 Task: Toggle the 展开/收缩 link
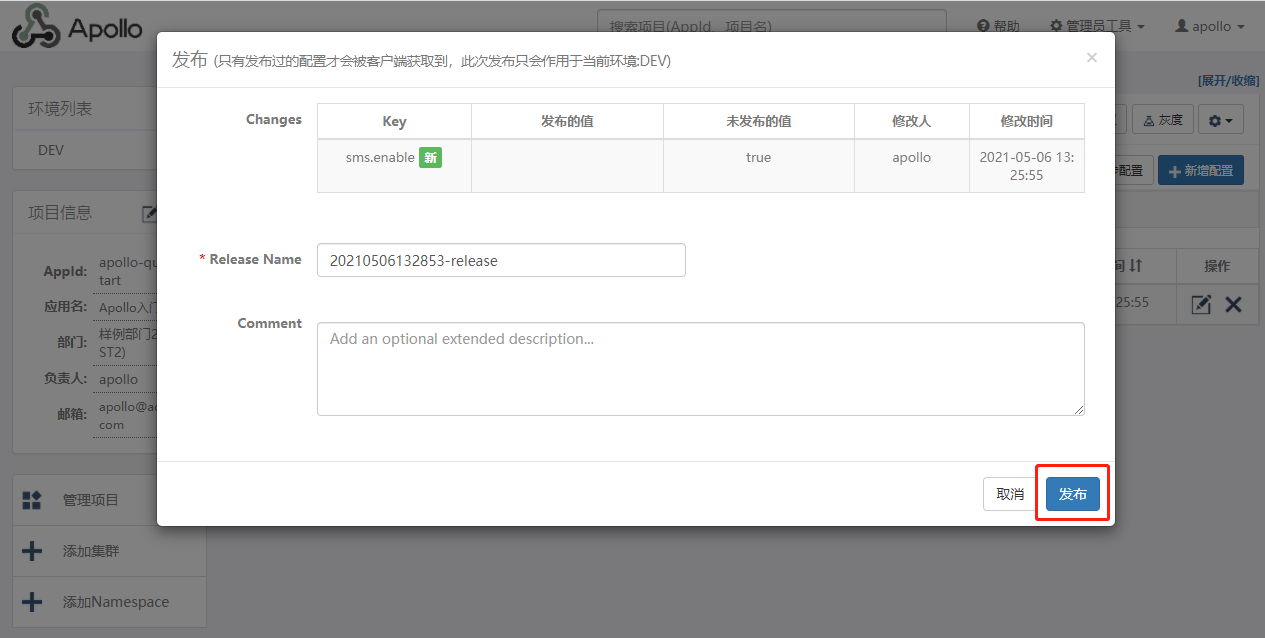(1228, 80)
